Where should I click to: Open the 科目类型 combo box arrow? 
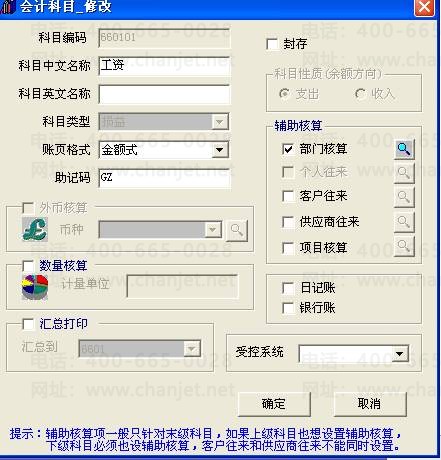(x=220, y=122)
